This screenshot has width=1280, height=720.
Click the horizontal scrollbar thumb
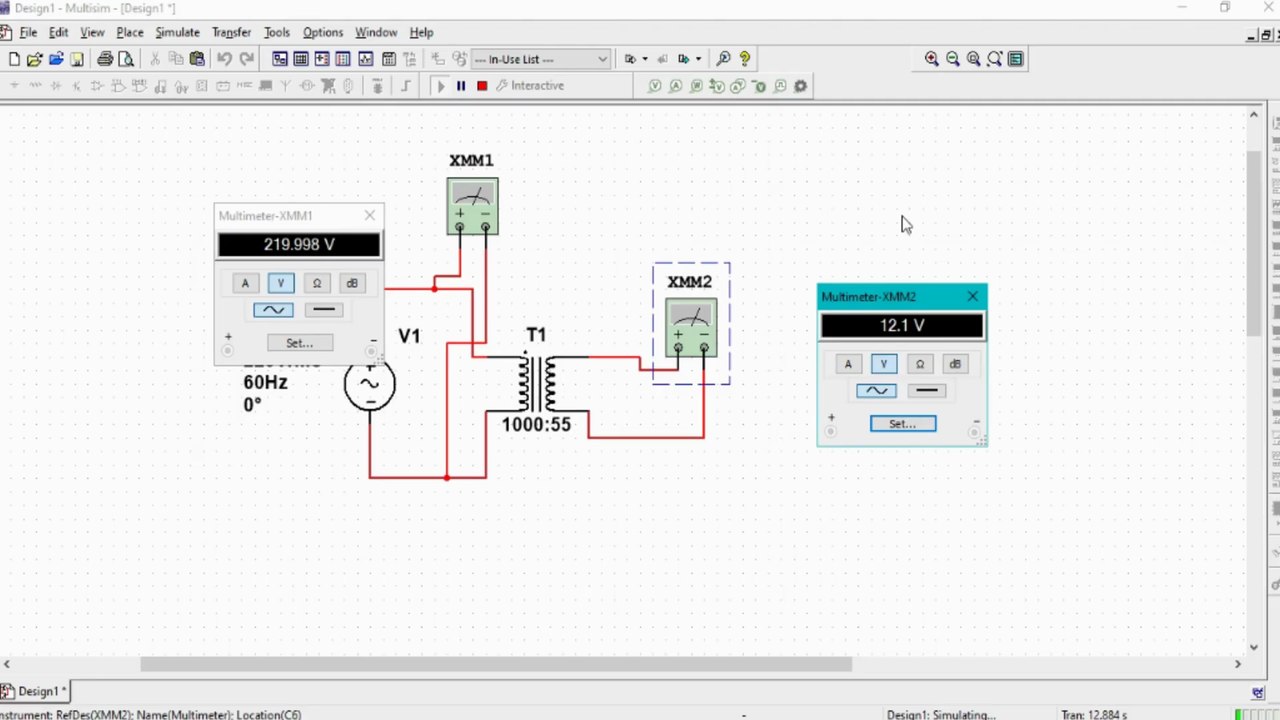pos(496,664)
